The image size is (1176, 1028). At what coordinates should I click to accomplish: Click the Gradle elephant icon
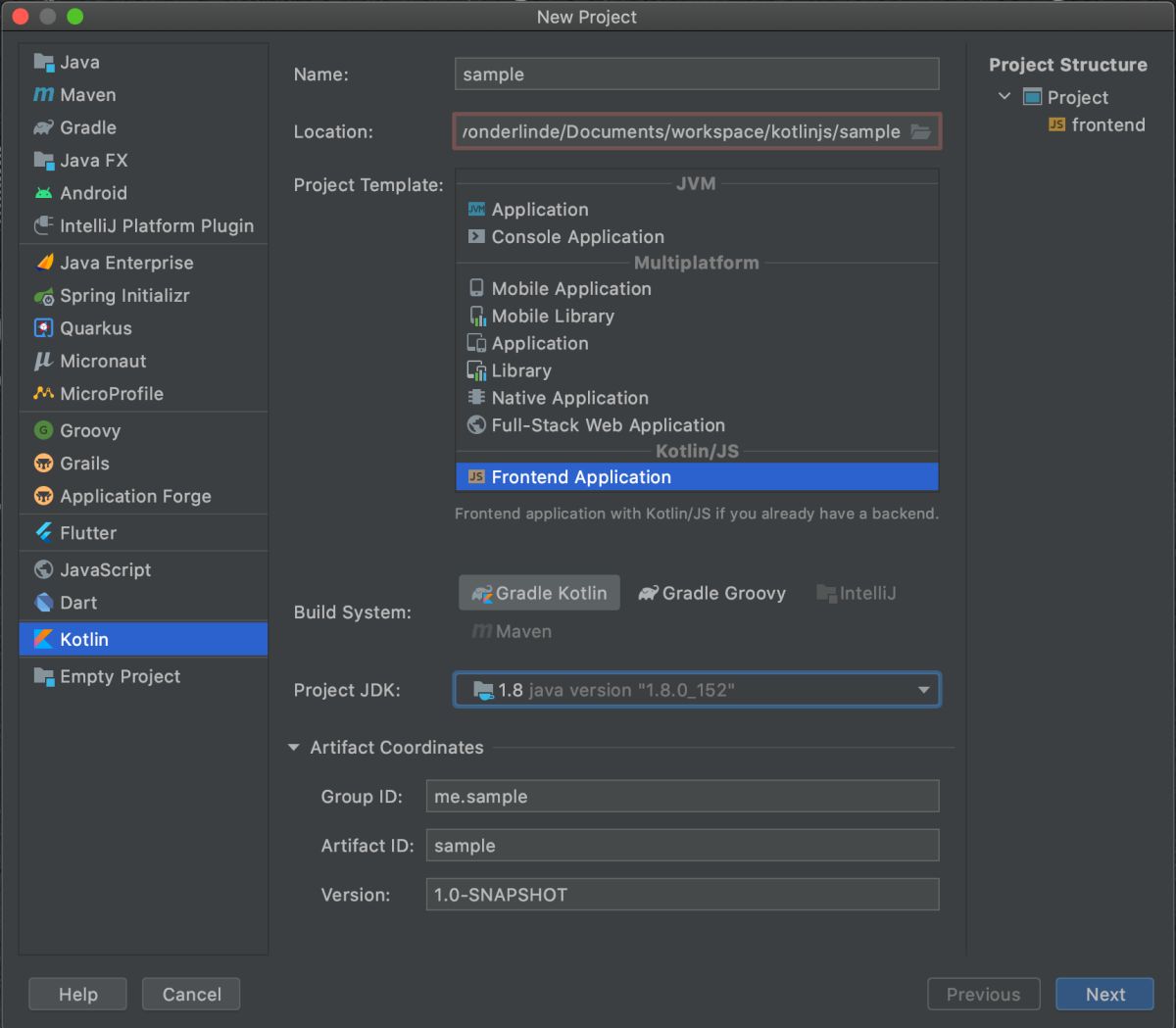pos(43,127)
